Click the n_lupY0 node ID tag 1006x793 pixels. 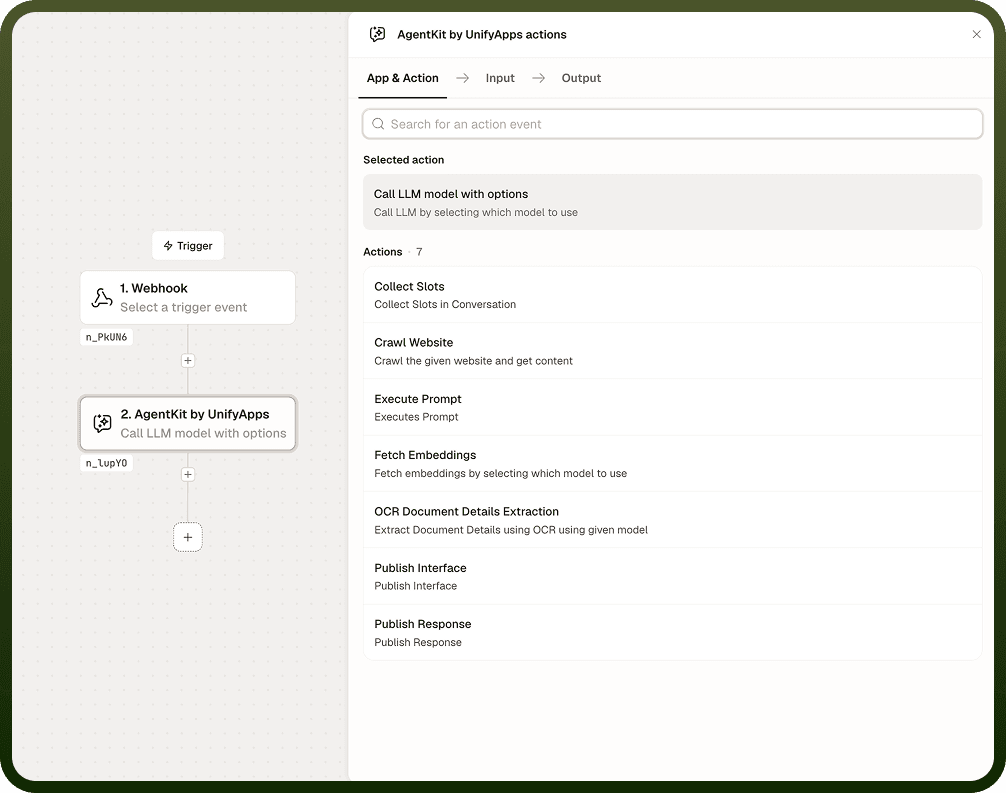107,463
